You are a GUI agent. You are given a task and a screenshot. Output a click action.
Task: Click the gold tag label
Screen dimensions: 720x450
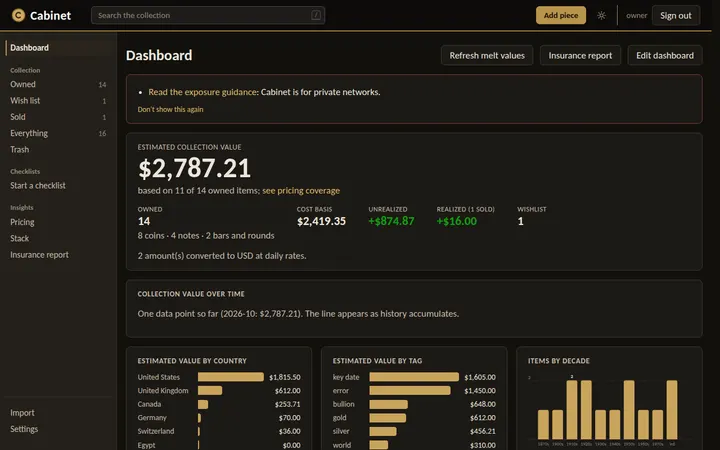click(339, 417)
